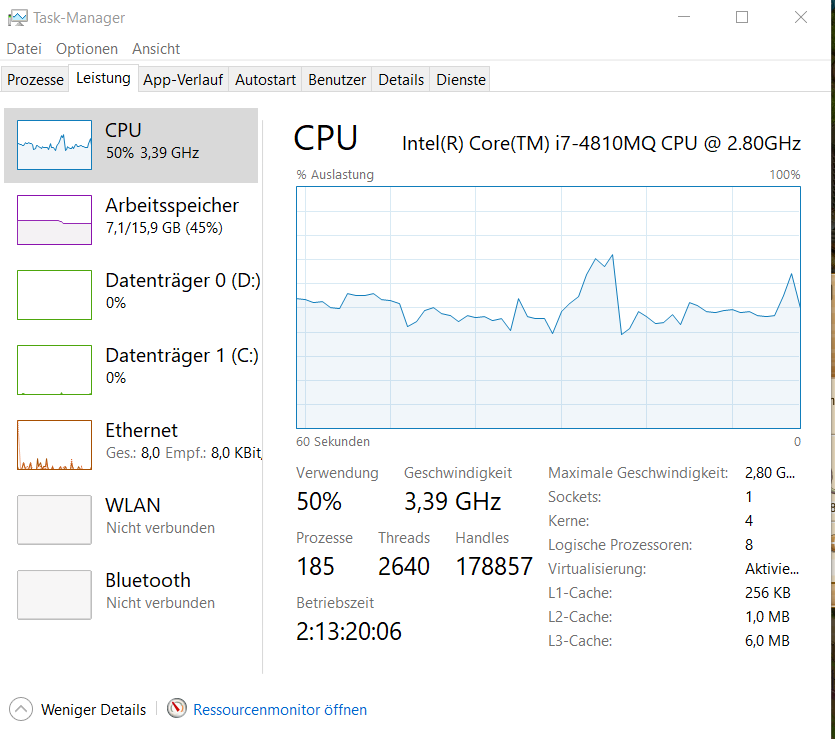Close the Task-Manager window

tap(800, 17)
